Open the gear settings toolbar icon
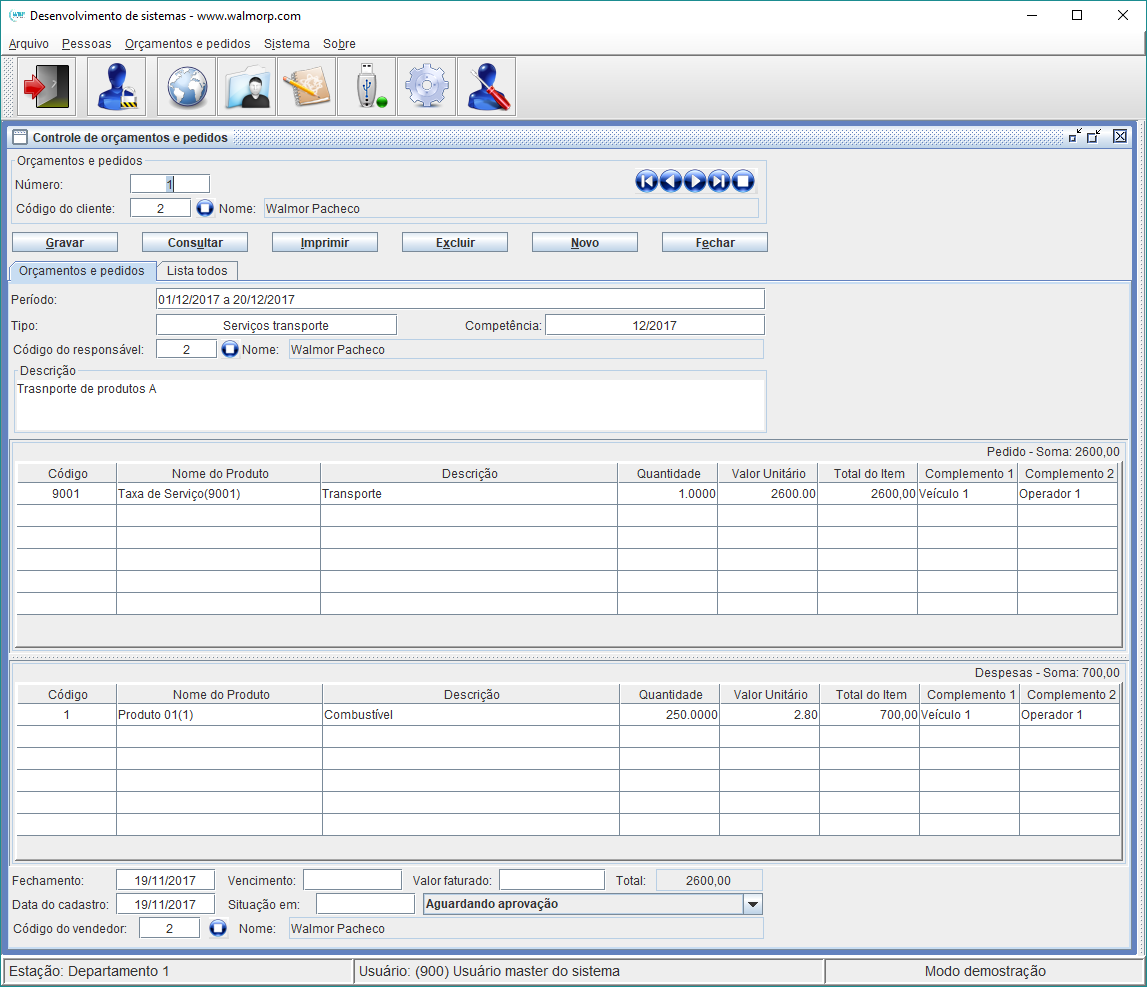1147x987 pixels. (x=426, y=87)
